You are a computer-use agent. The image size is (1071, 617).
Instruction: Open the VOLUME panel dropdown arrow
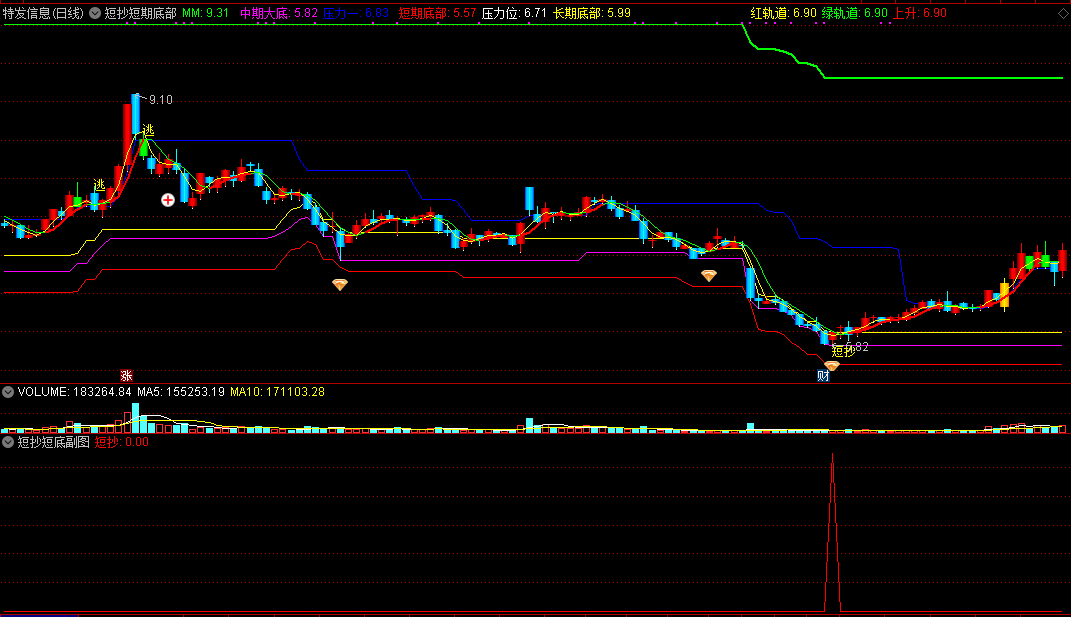tap(8, 392)
